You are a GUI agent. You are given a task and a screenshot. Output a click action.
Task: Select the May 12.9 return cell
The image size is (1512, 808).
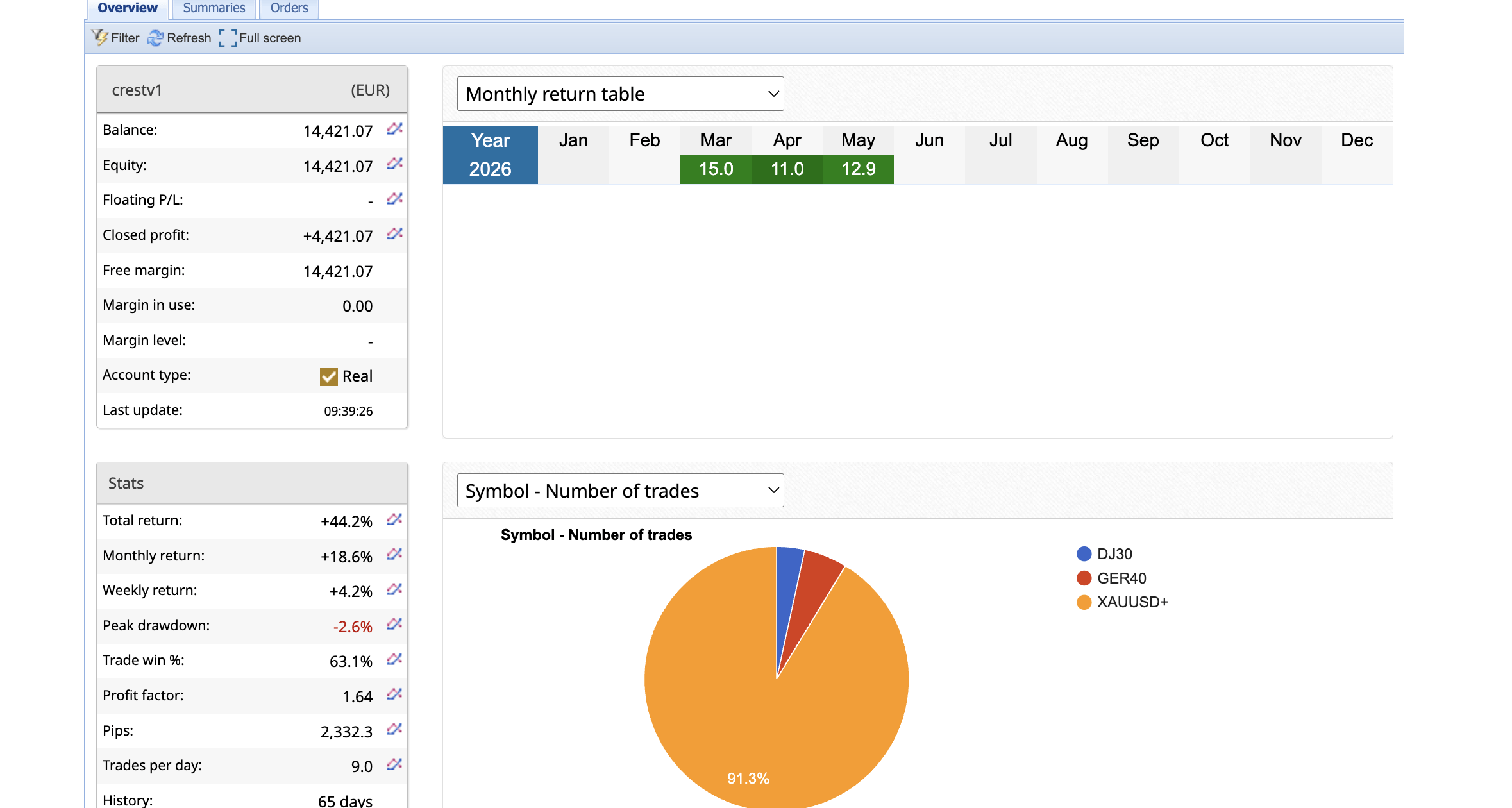click(x=858, y=169)
